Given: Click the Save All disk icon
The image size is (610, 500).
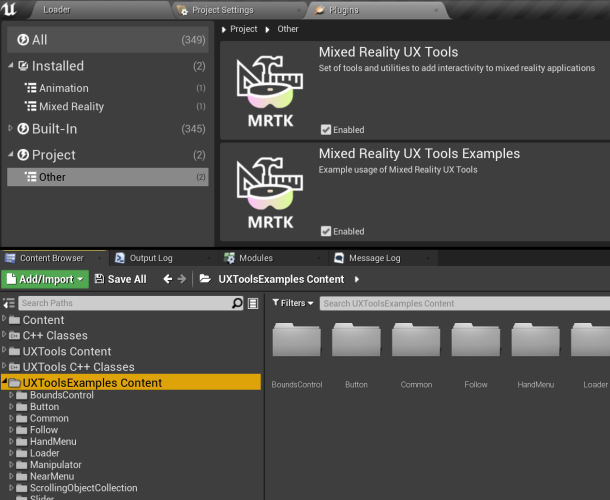Looking at the screenshot, I should pyautogui.click(x=100, y=279).
